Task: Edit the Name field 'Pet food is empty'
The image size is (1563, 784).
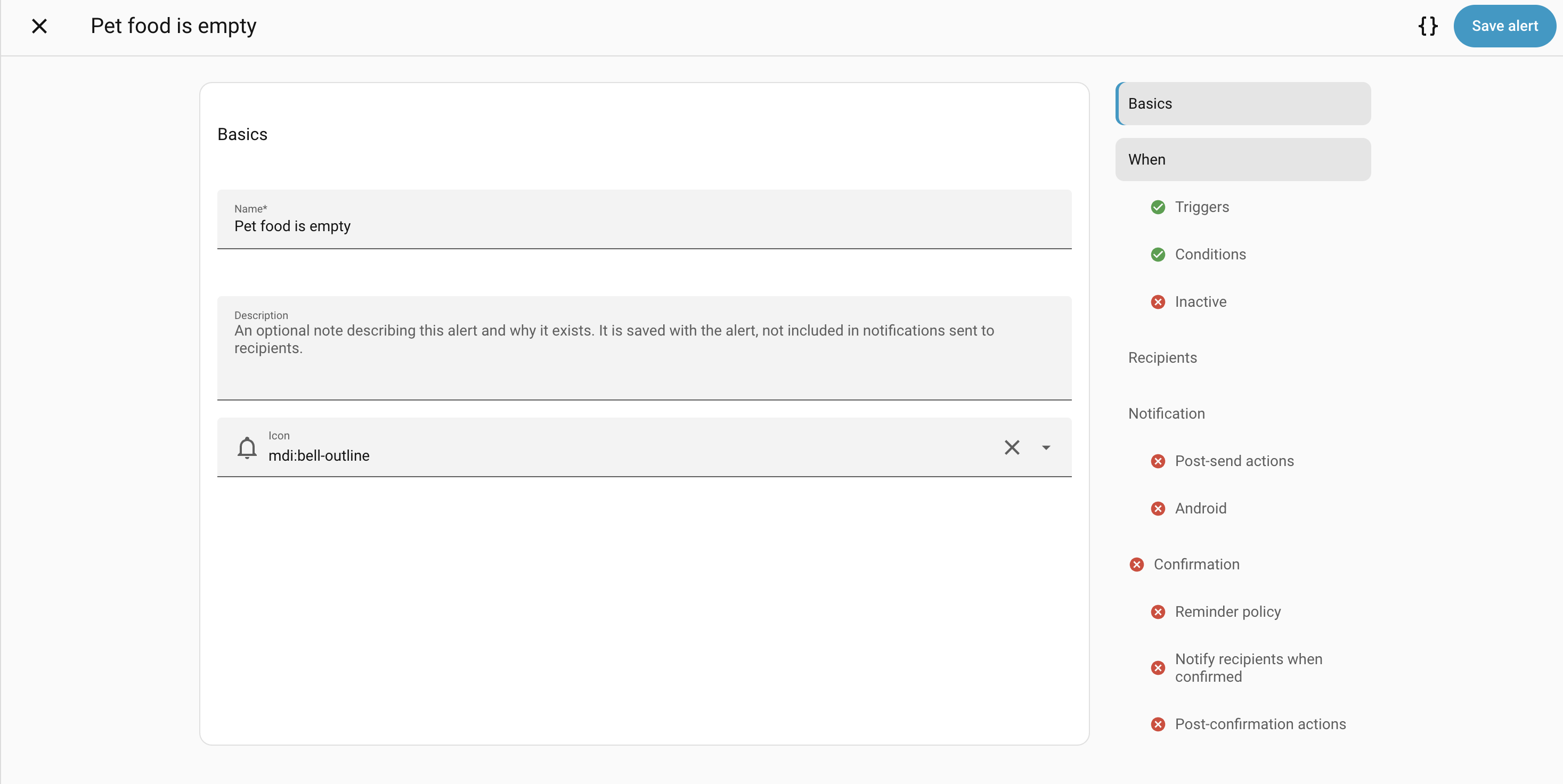Action: click(x=645, y=219)
